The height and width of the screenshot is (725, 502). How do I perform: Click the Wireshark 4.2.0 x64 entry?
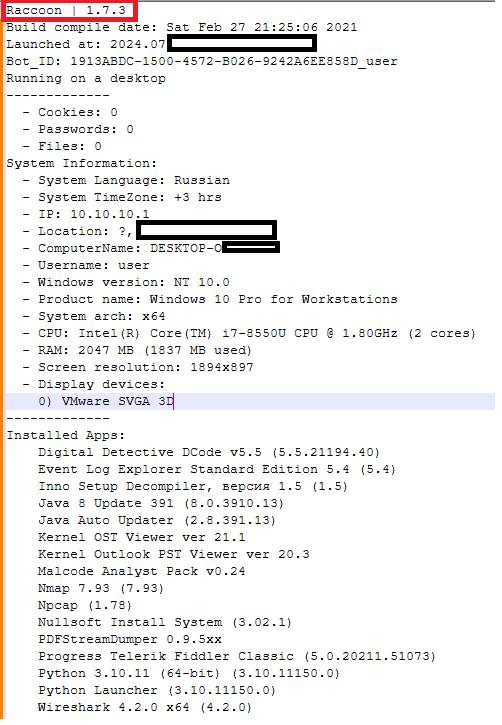pos(145,707)
